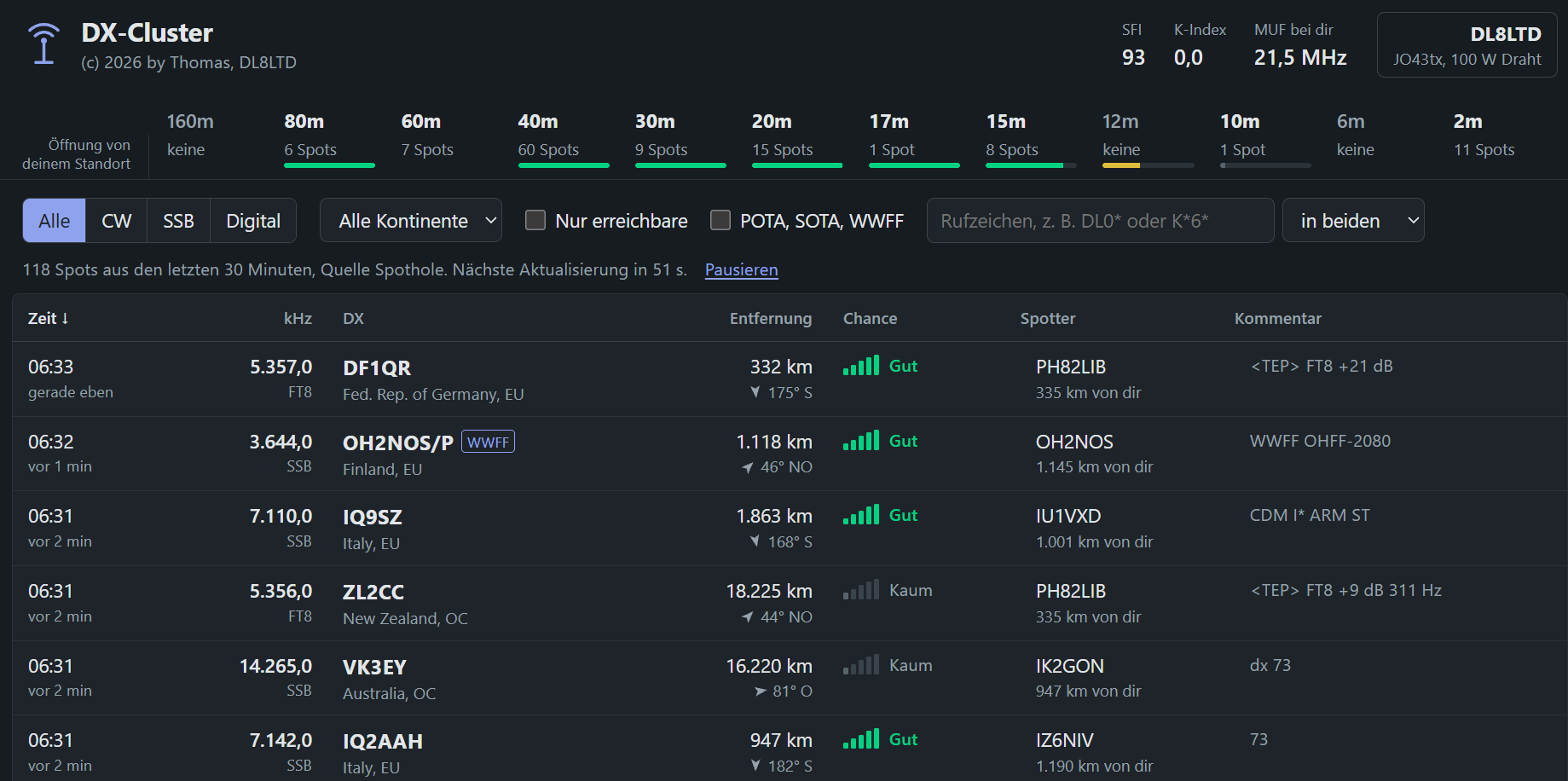Viewport: 1568px width, 781px height.
Task: Click the WWFF badge next to OH2NOS/P
Action: pyautogui.click(x=488, y=442)
